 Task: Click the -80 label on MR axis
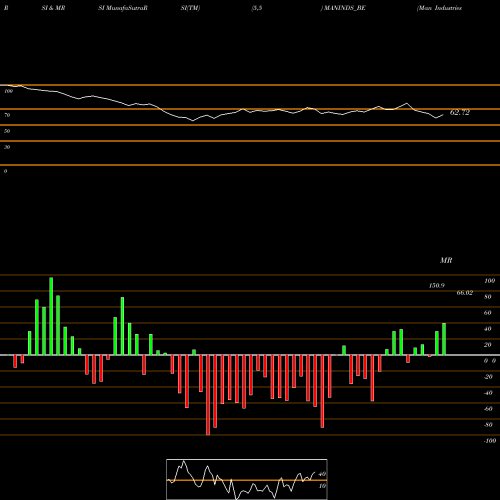point(488,425)
